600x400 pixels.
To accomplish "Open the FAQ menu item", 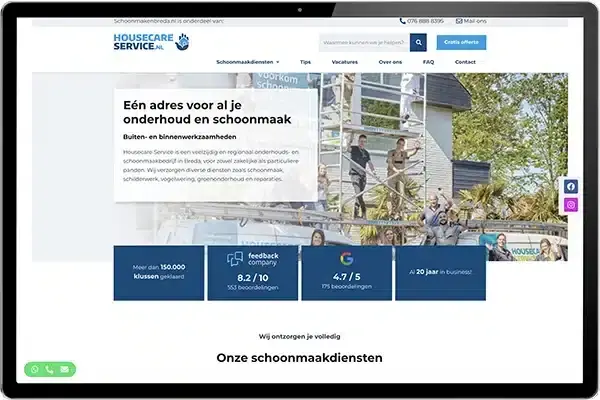I will tap(429, 62).
